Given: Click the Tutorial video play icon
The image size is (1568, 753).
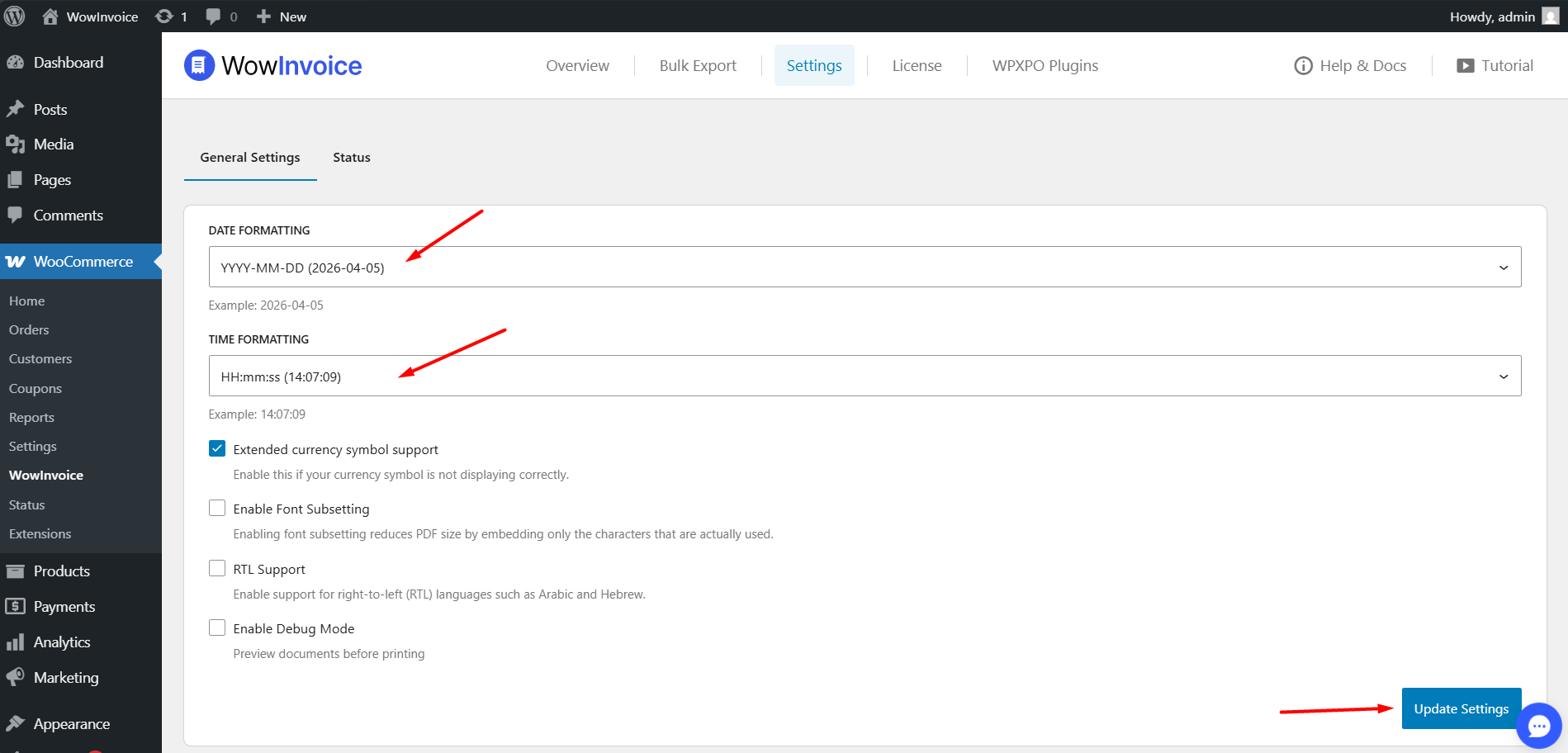Looking at the screenshot, I should [1466, 66].
